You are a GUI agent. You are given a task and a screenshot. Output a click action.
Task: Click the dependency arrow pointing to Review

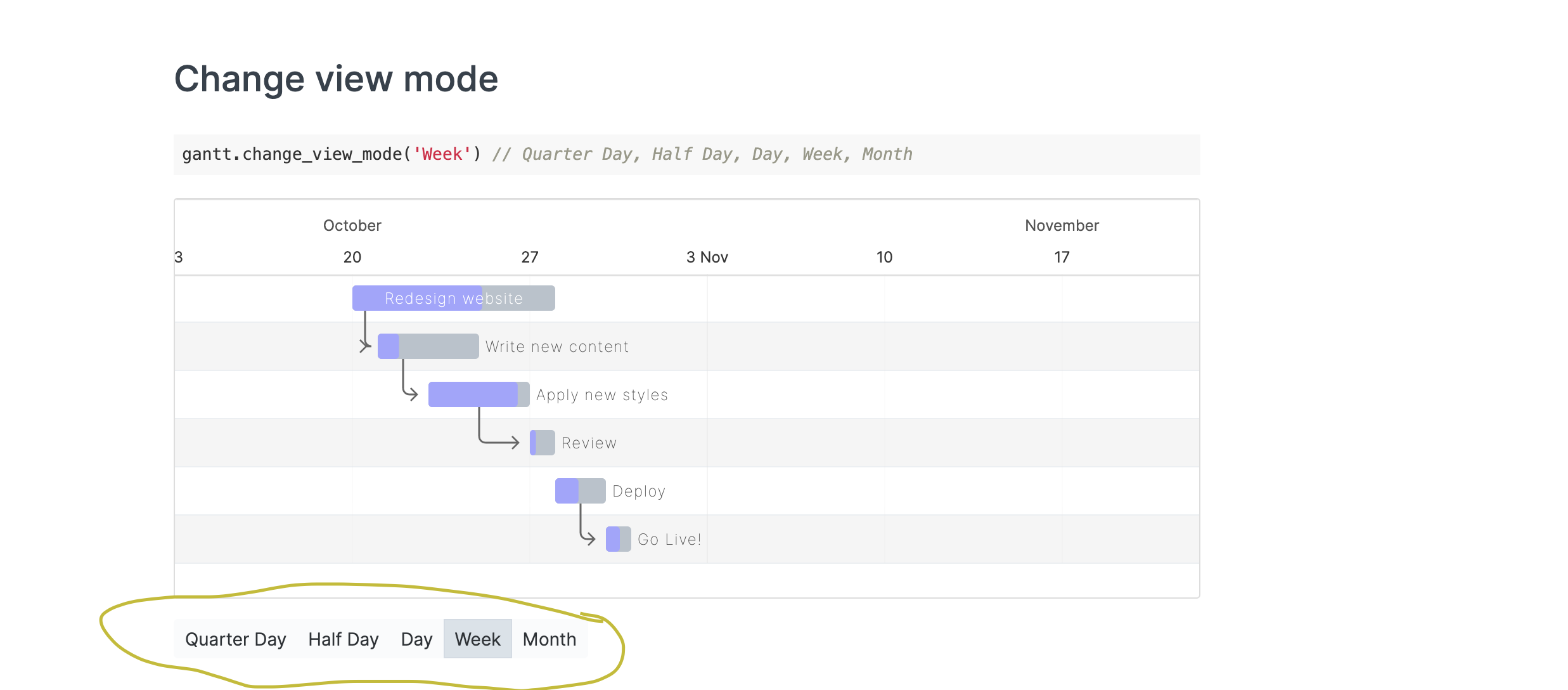501,442
